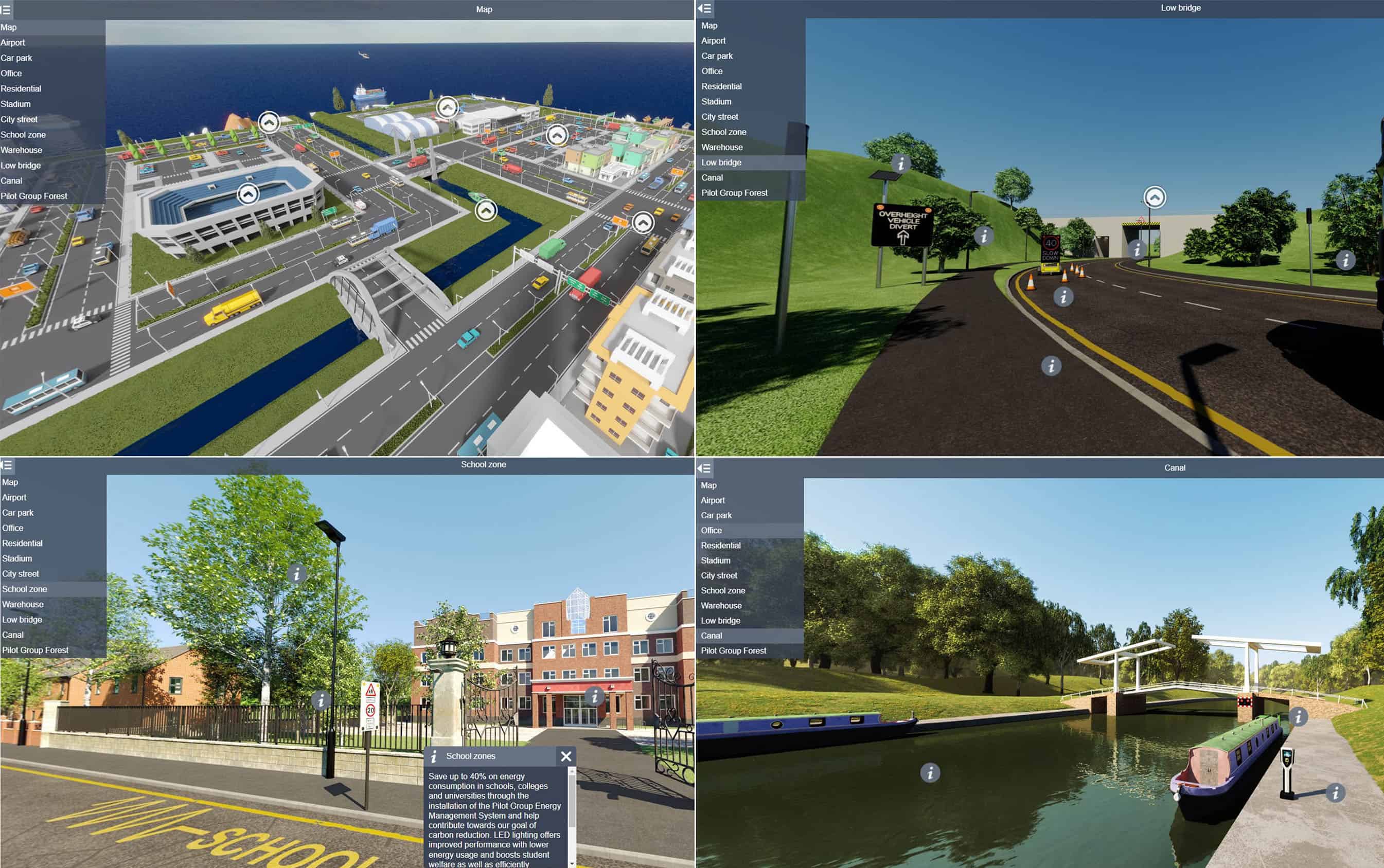1384x868 pixels.
Task: Open info icon on the slow down sign
Action: tap(1063, 297)
